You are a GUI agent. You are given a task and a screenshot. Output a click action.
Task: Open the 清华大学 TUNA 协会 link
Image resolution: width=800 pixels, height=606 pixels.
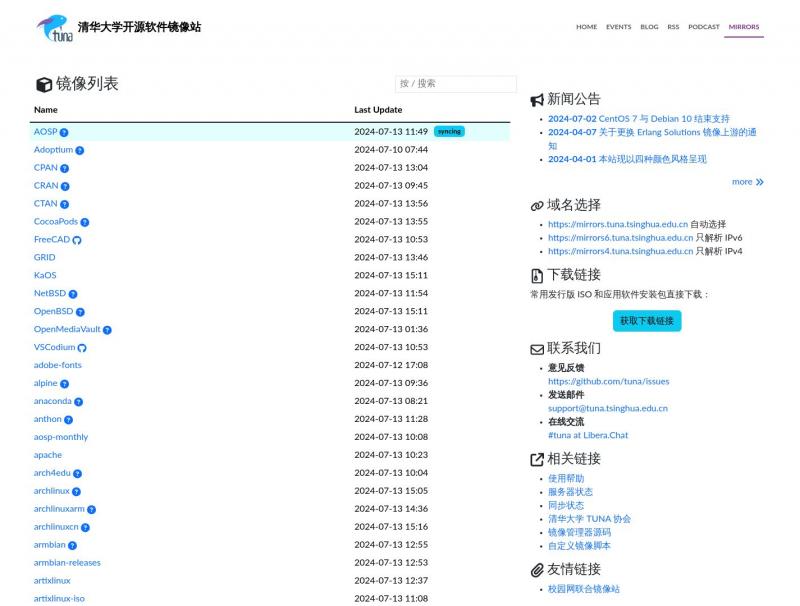[589, 519]
